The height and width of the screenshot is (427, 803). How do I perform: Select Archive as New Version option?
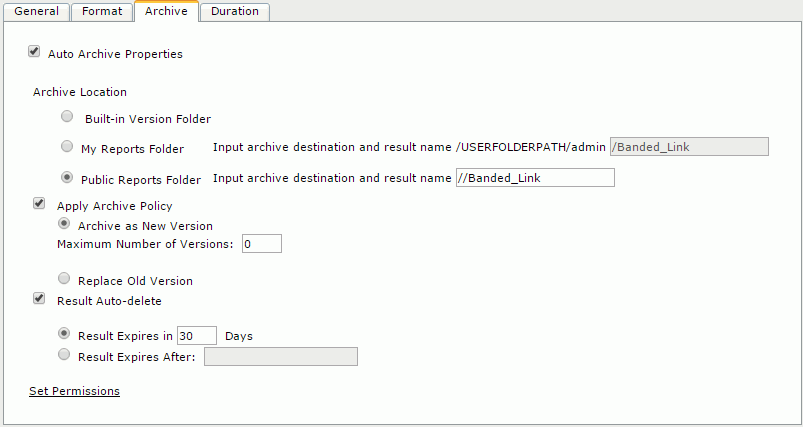65,225
